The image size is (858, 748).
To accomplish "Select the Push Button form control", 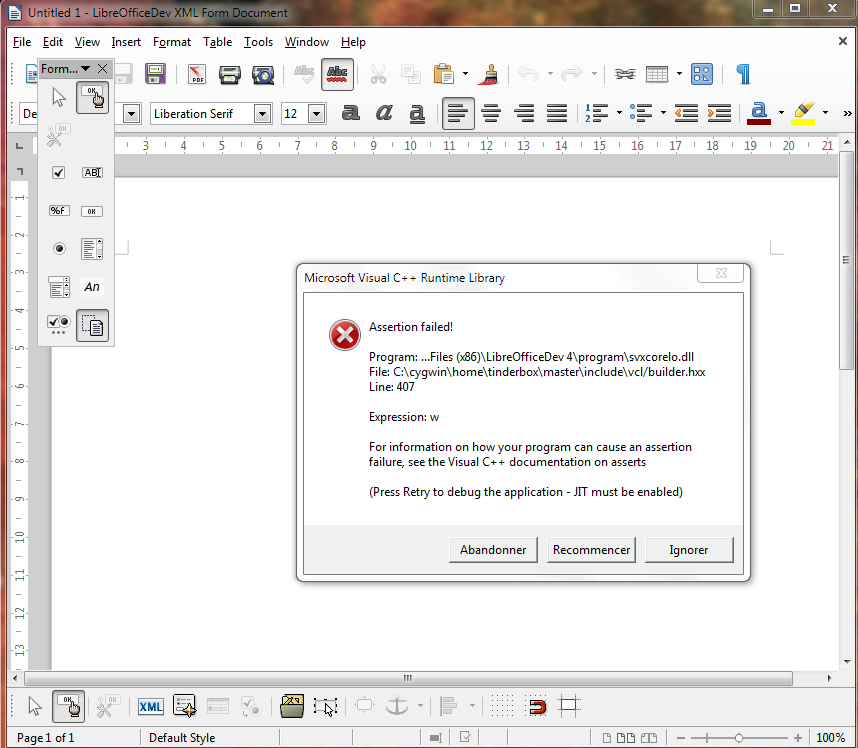I will coord(92,211).
